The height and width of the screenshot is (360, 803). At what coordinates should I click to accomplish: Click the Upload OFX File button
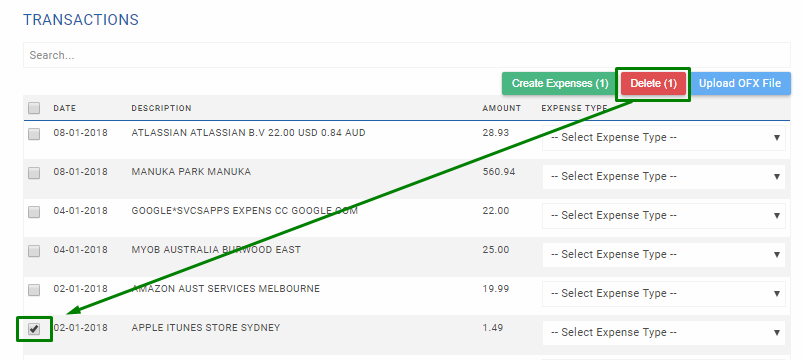tap(740, 83)
